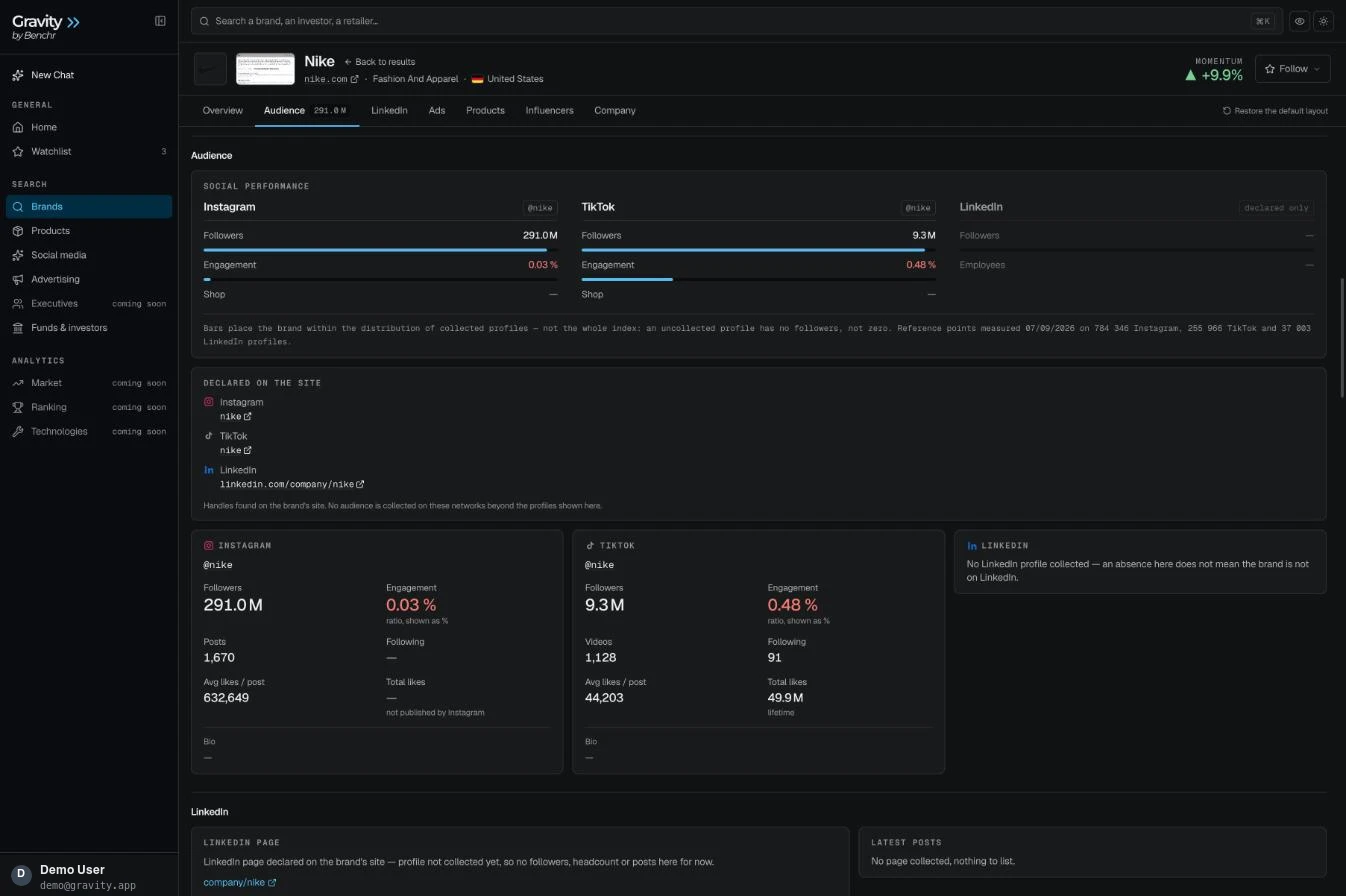Open company/nike LinkedIn page link
This screenshot has height=896, width=1346.
click(240, 883)
